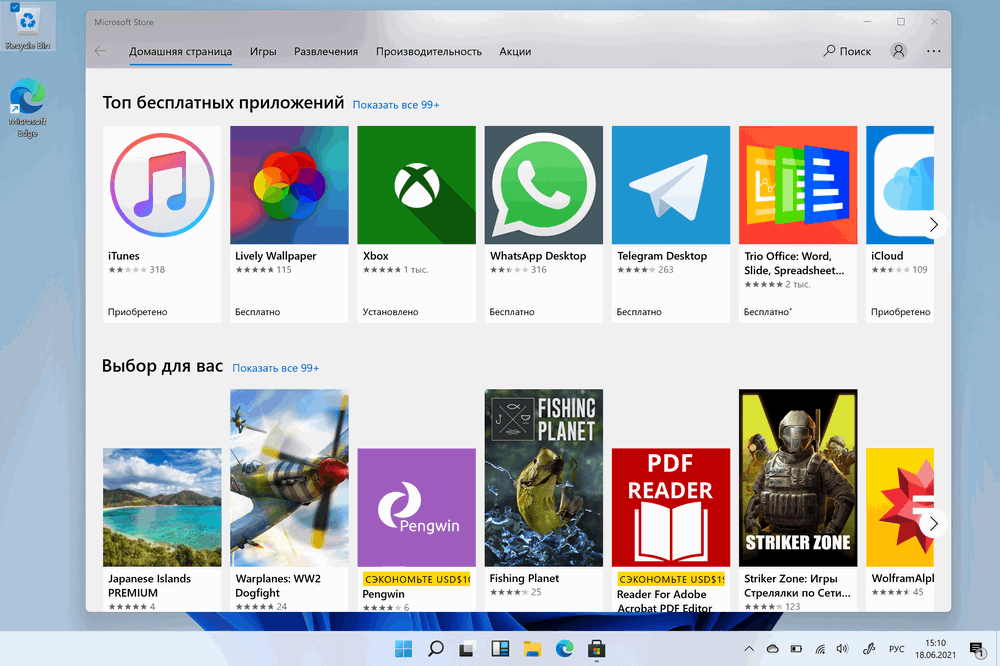The image size is (1000, 666).
Task: Click the Поиск search button
Action: tap(847, 51)
